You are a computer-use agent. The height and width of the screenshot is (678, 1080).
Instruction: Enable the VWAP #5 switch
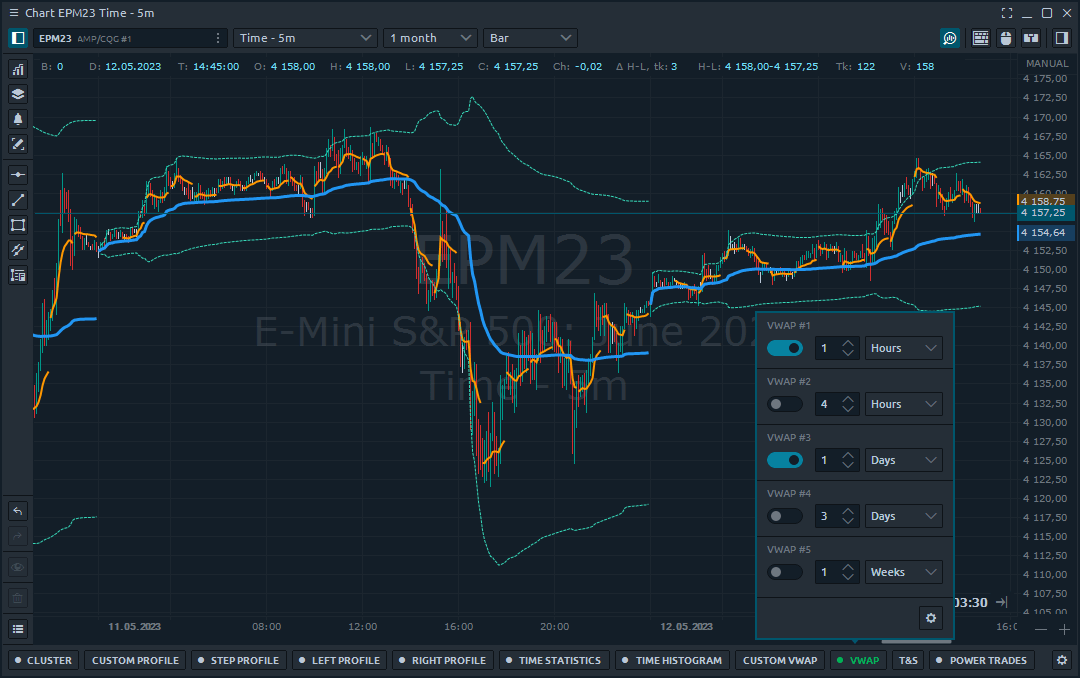(x=785, y=572)
